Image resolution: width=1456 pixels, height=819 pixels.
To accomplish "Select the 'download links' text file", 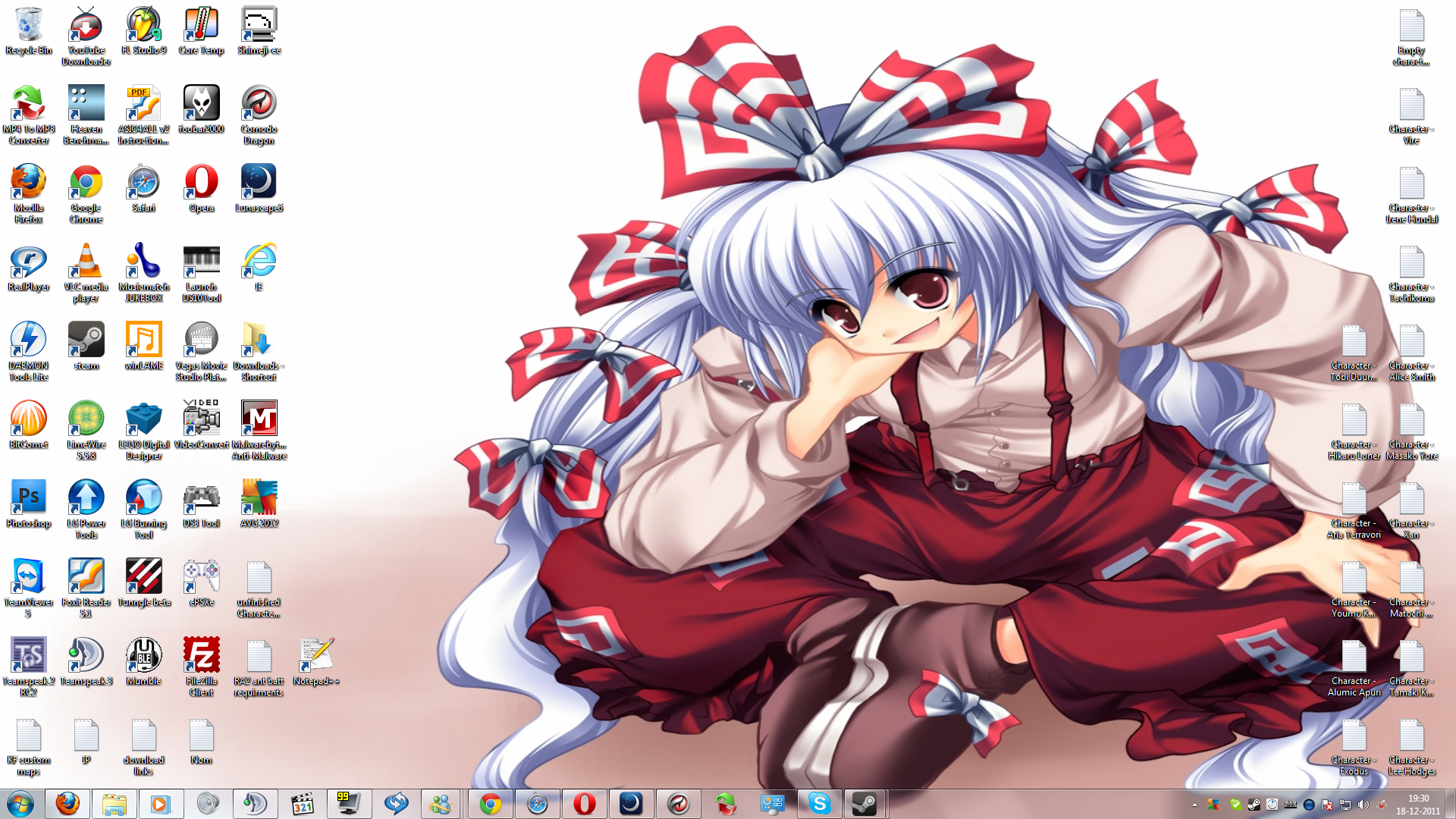I will tap(144, 747).
